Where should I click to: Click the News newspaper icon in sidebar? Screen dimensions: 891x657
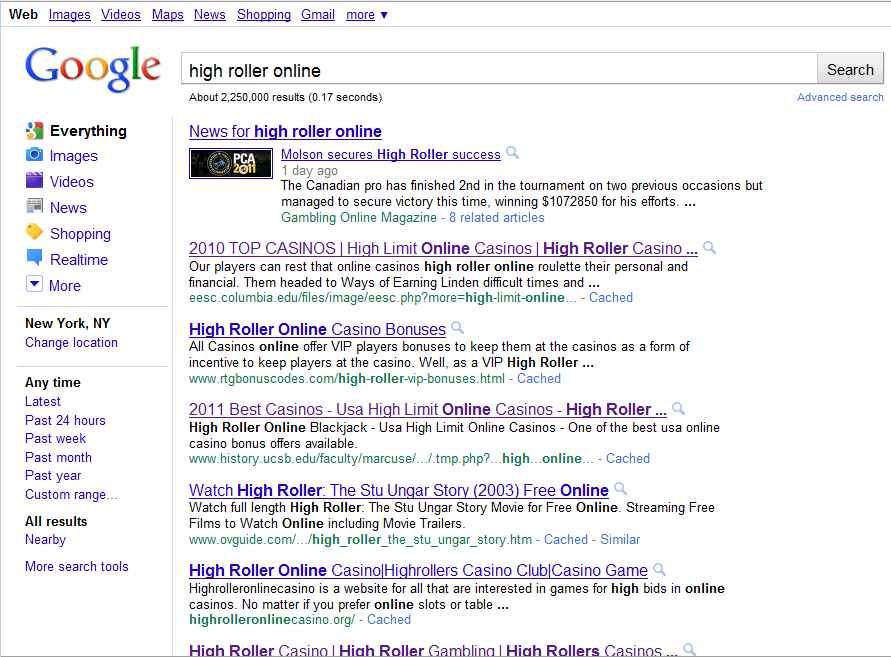click(x=34, y=206)
